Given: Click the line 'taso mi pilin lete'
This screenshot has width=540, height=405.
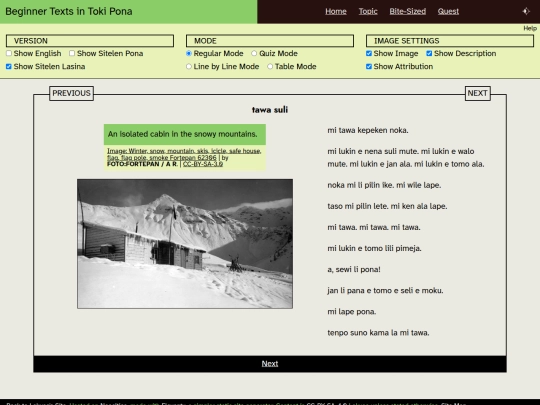Looking at the screenshot, I should 387,206.
